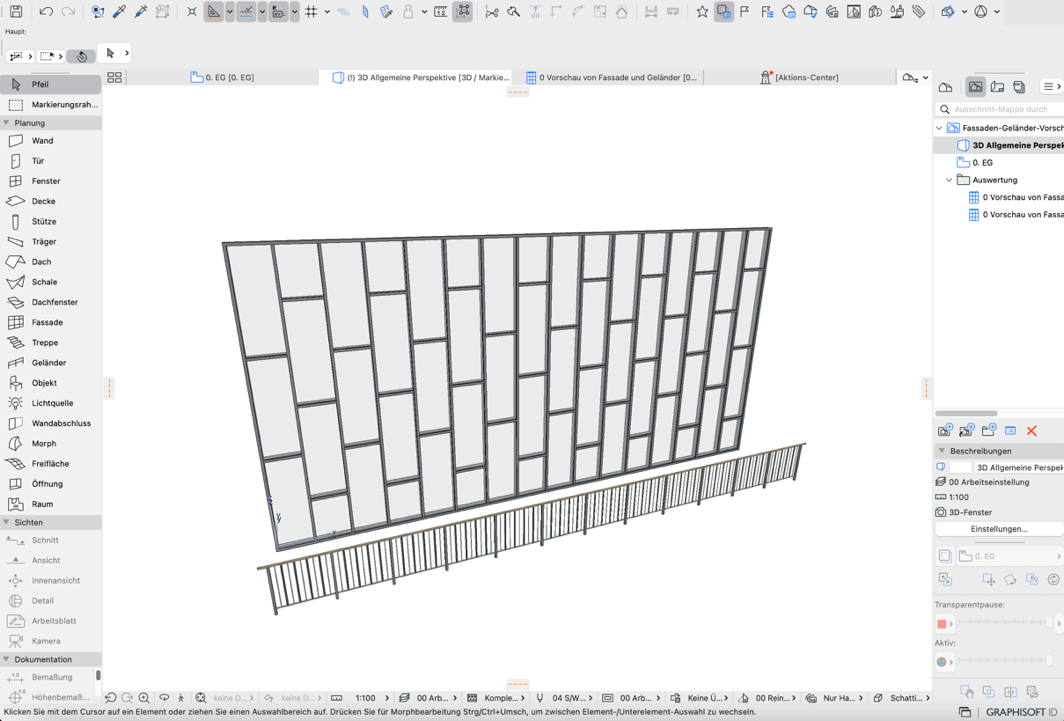Select the eyedropper pick-up parameters tool
This screenshot has width=1064, height=721.
[x=119, y=12]
